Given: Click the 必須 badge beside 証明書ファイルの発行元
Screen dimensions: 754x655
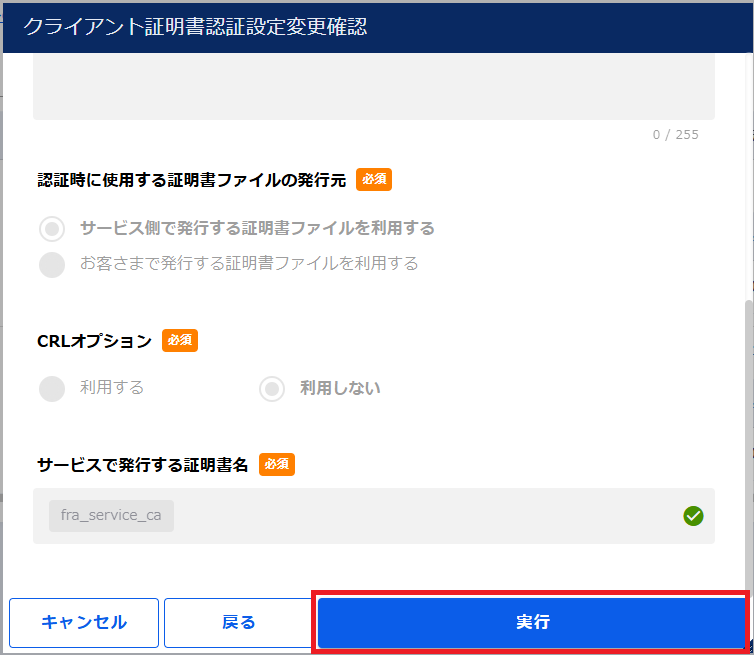Looking at the screenshot, I should [x=374, y=179].
